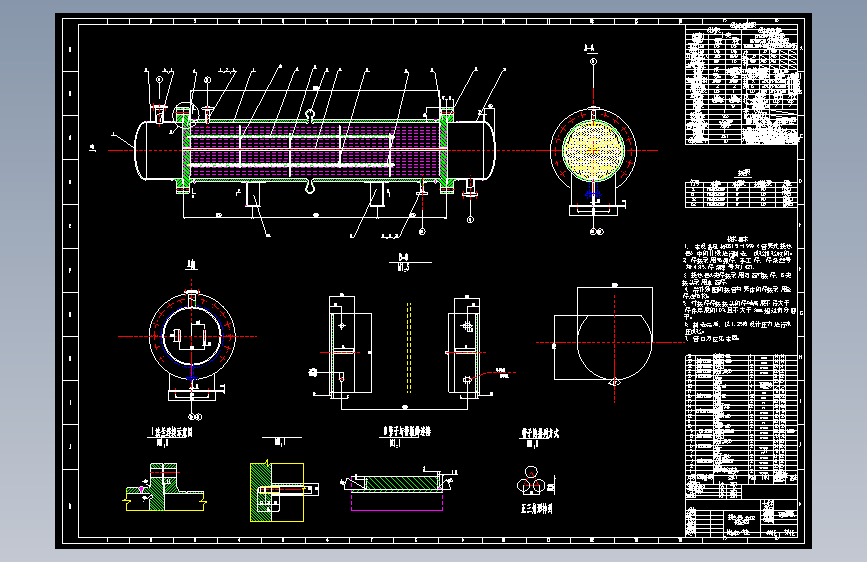Click the dished head outline view

pyautogui.click(x=603, y=335)
